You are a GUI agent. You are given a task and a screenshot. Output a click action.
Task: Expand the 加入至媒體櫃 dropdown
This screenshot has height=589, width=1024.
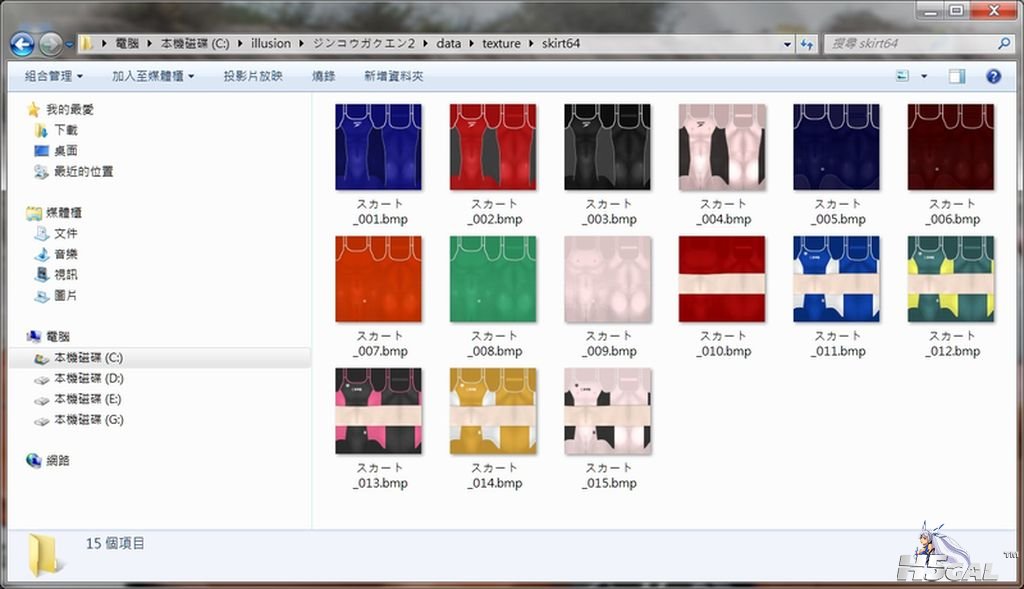[x=152, y=76]
